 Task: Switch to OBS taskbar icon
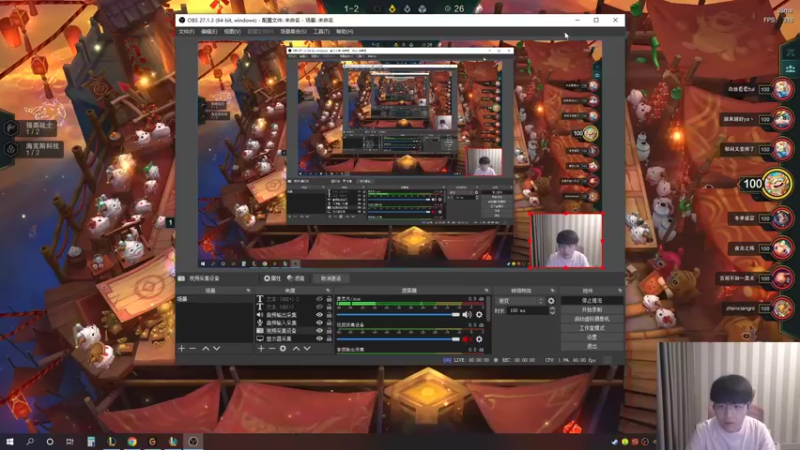click(193, 441)
